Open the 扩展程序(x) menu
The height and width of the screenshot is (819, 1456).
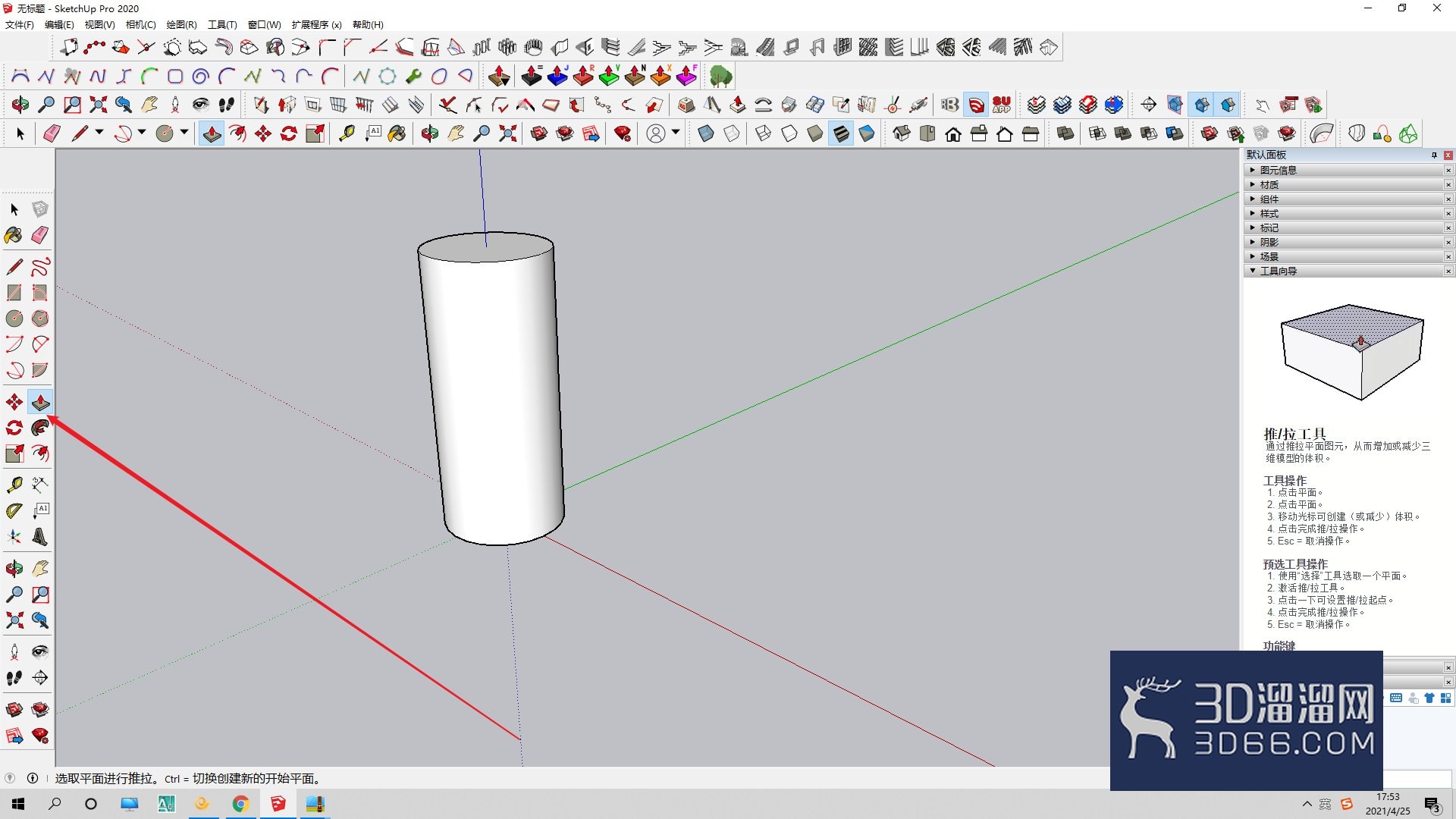pyautogui.click(x=316, y=25)
